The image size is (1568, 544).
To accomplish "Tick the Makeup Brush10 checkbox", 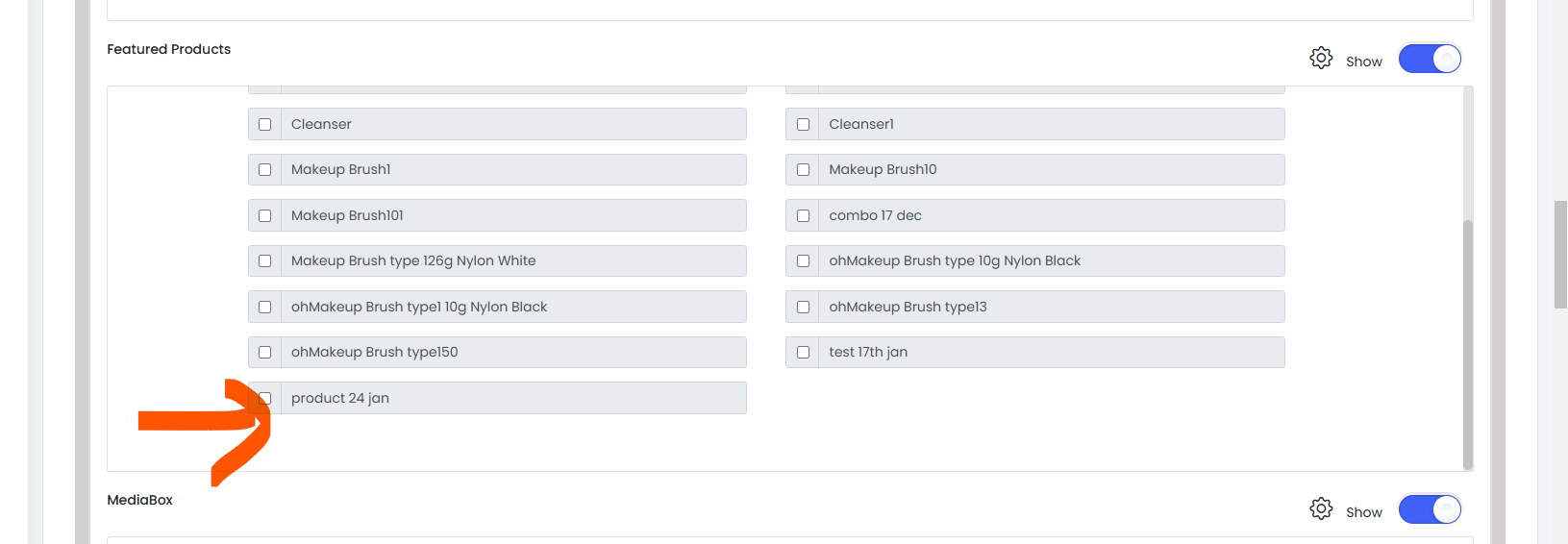I will (804, 170).
